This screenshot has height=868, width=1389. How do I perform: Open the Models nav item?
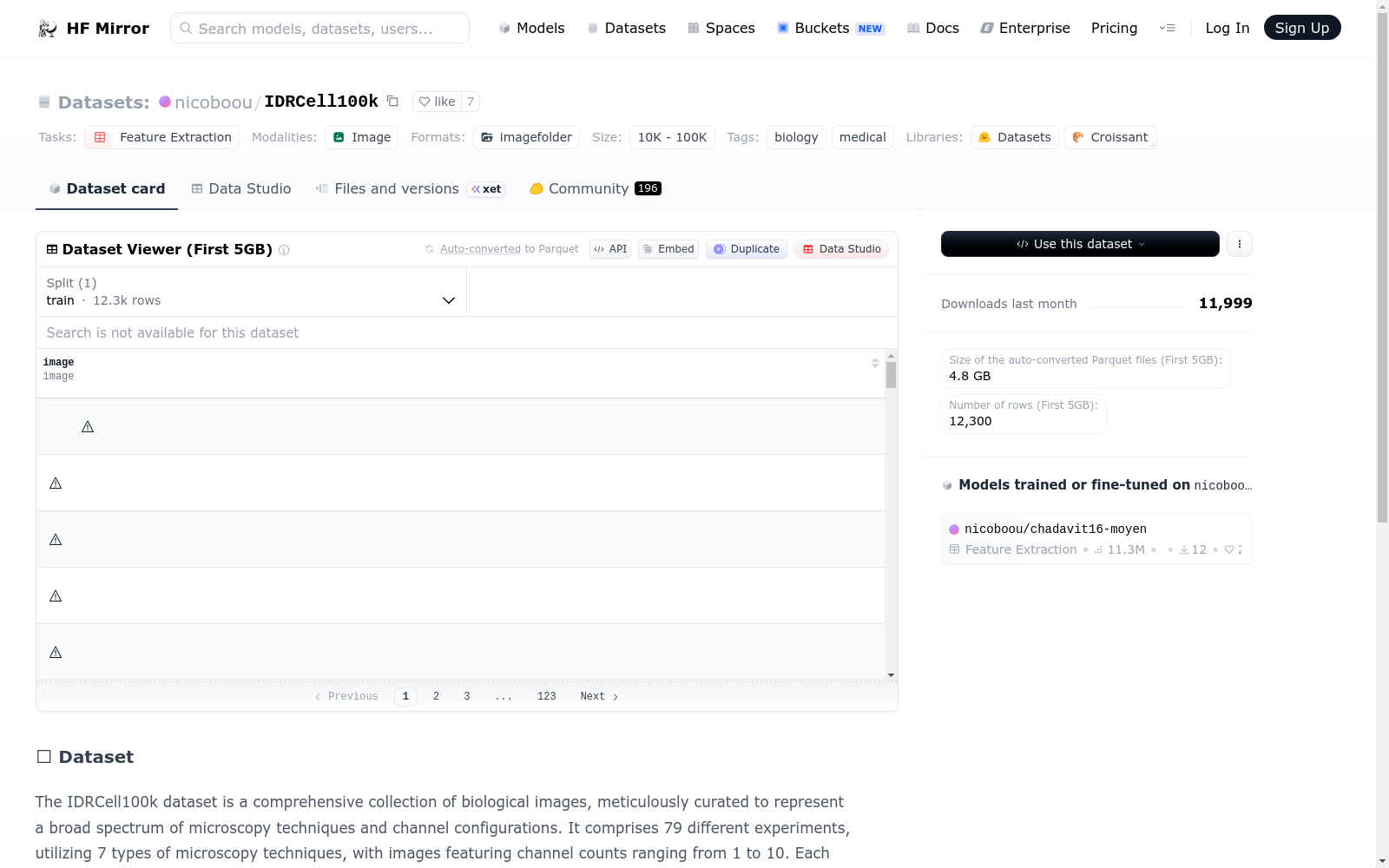click(x=531, y=28)
